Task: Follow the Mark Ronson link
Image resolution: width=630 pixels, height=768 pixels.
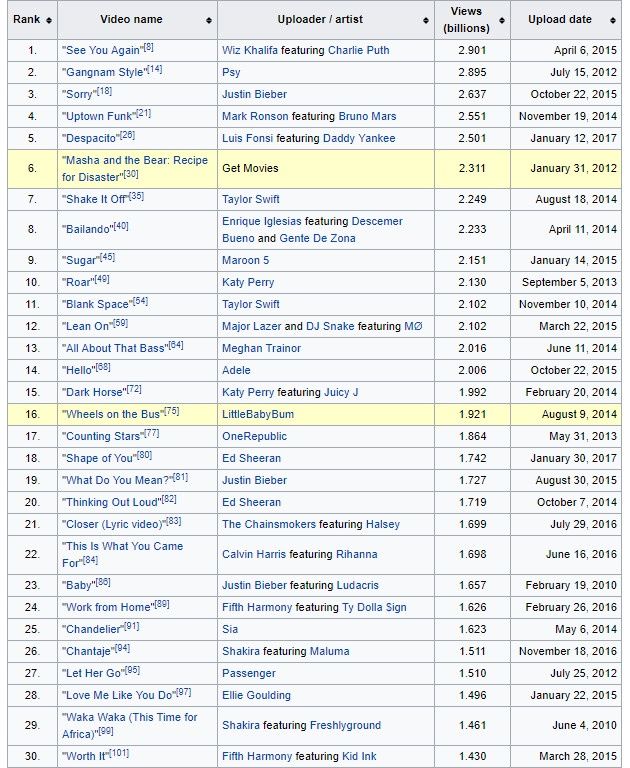Action: click(x=255, y=117)
